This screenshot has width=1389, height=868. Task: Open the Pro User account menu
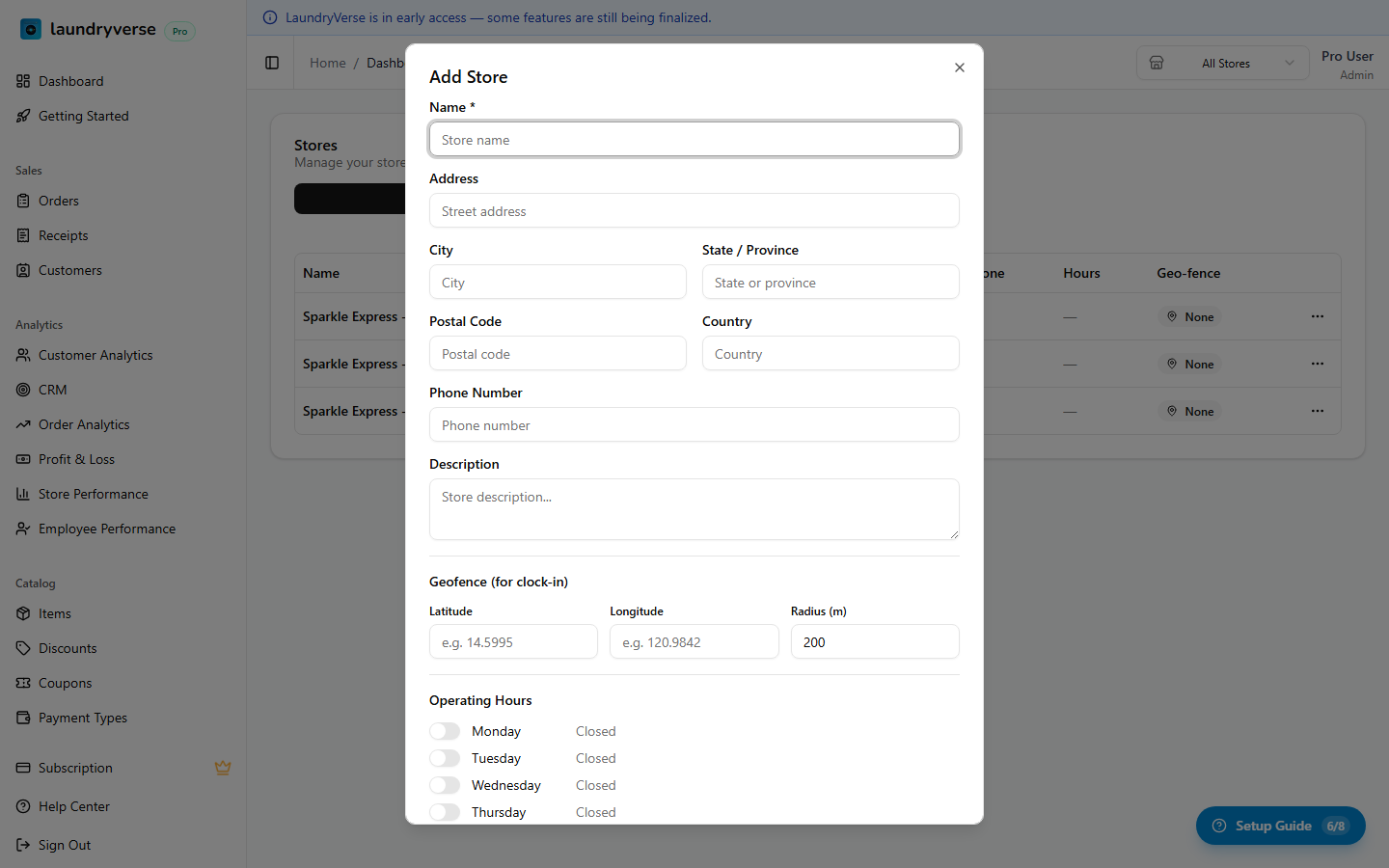coord(1347,65)
